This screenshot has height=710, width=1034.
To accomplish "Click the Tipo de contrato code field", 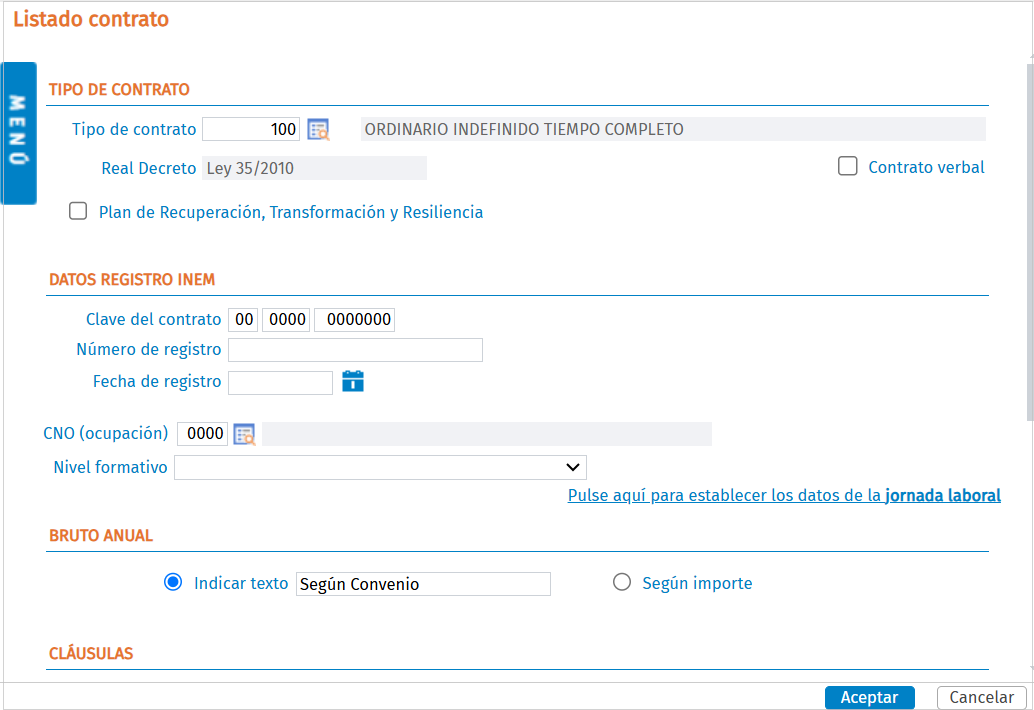I will coord(251,129).
